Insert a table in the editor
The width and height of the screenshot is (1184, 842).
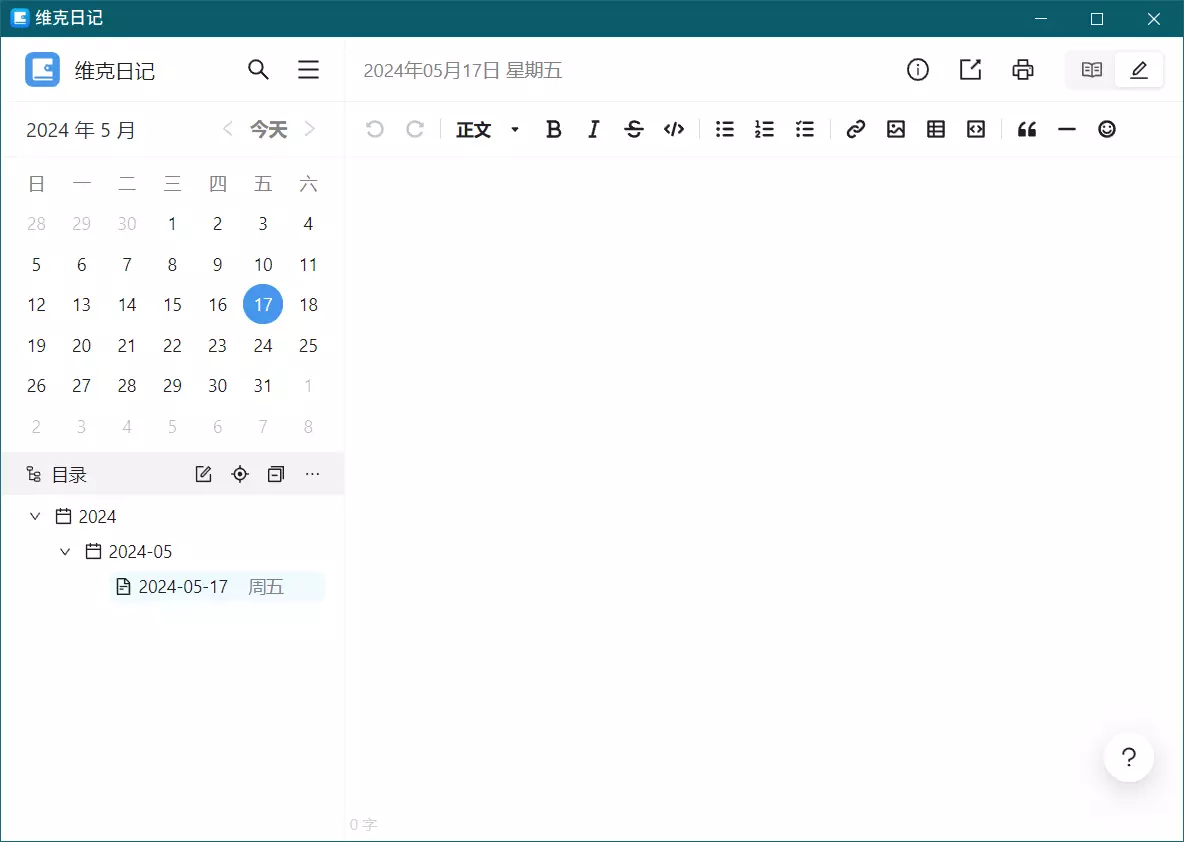[x=936, y=129]
